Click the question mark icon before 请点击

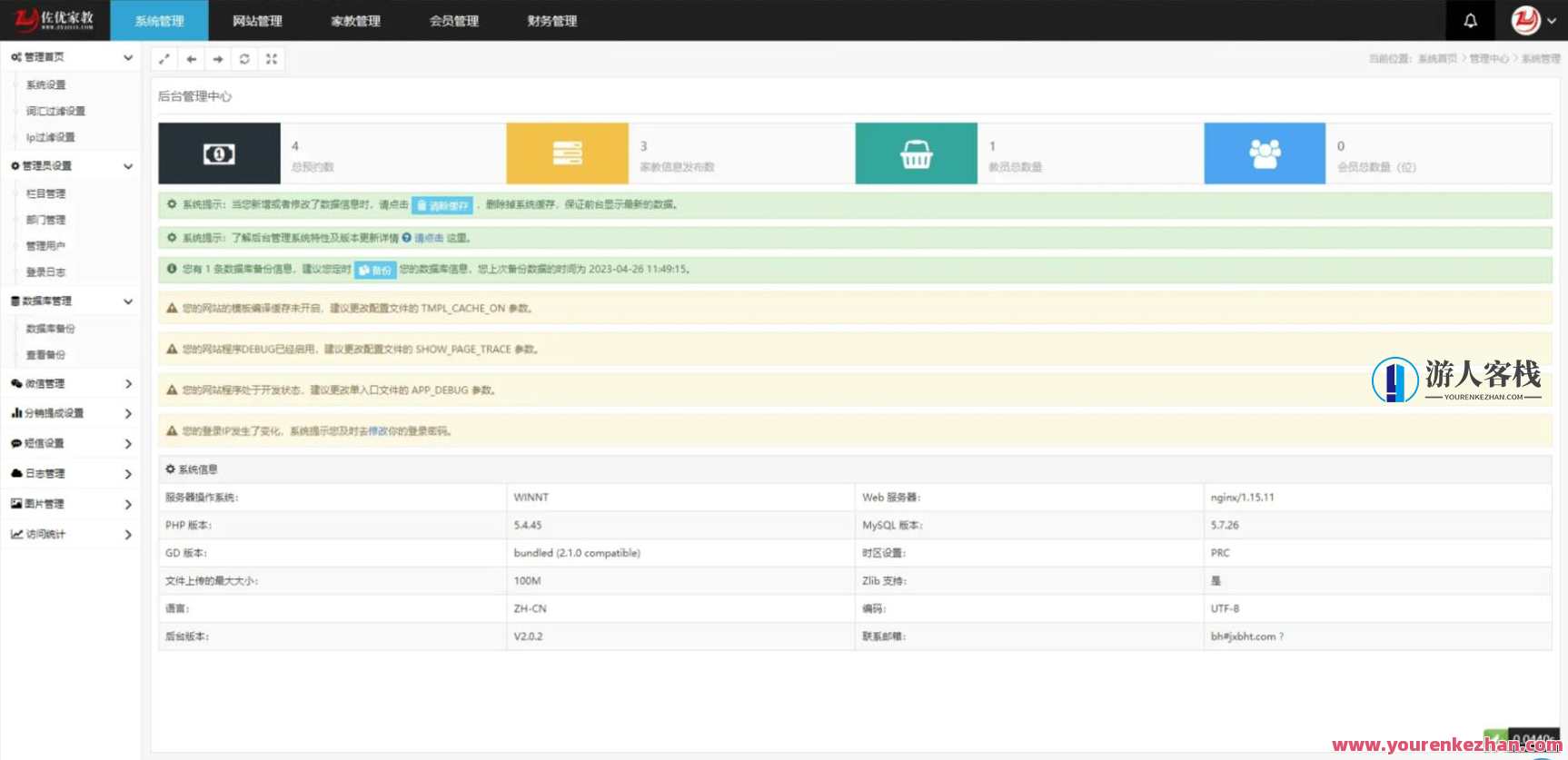click(407, 238)
